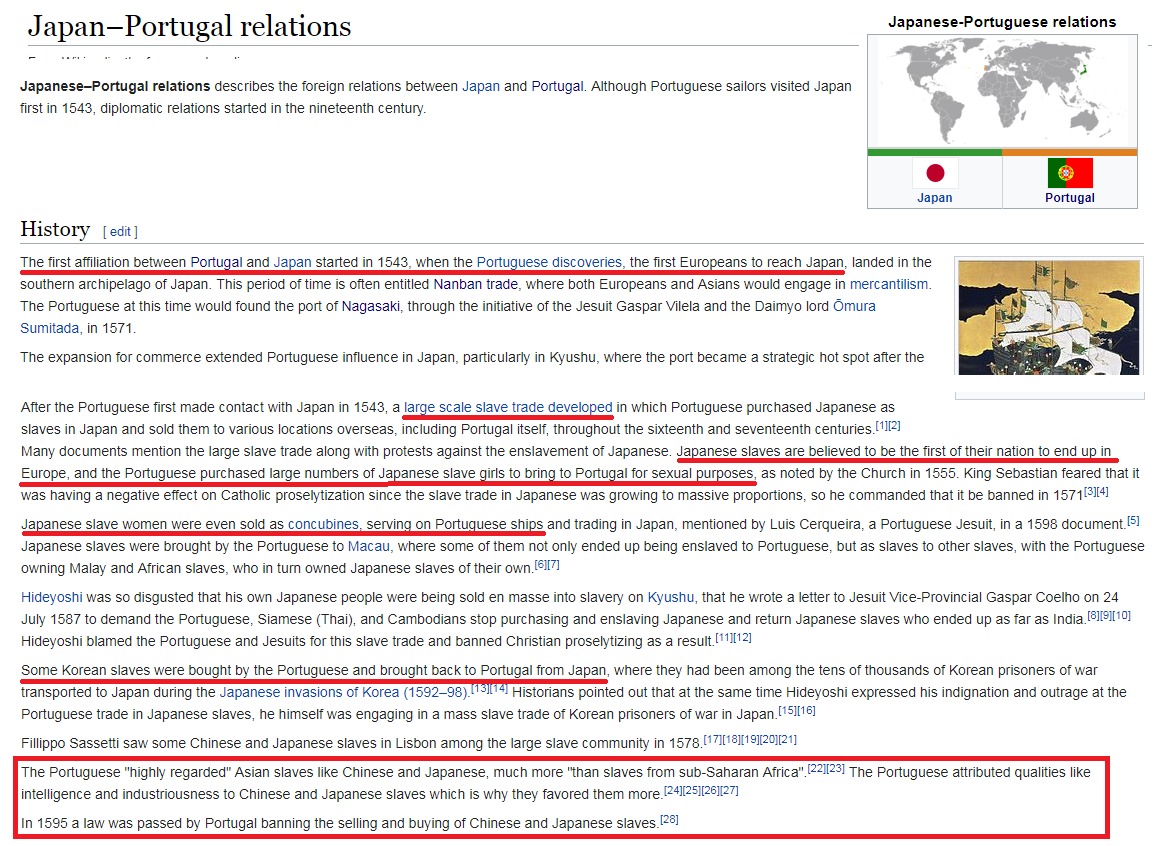
Task: Open the Nanban ship painting thumbnail
Action: [x=1048, y=317]
